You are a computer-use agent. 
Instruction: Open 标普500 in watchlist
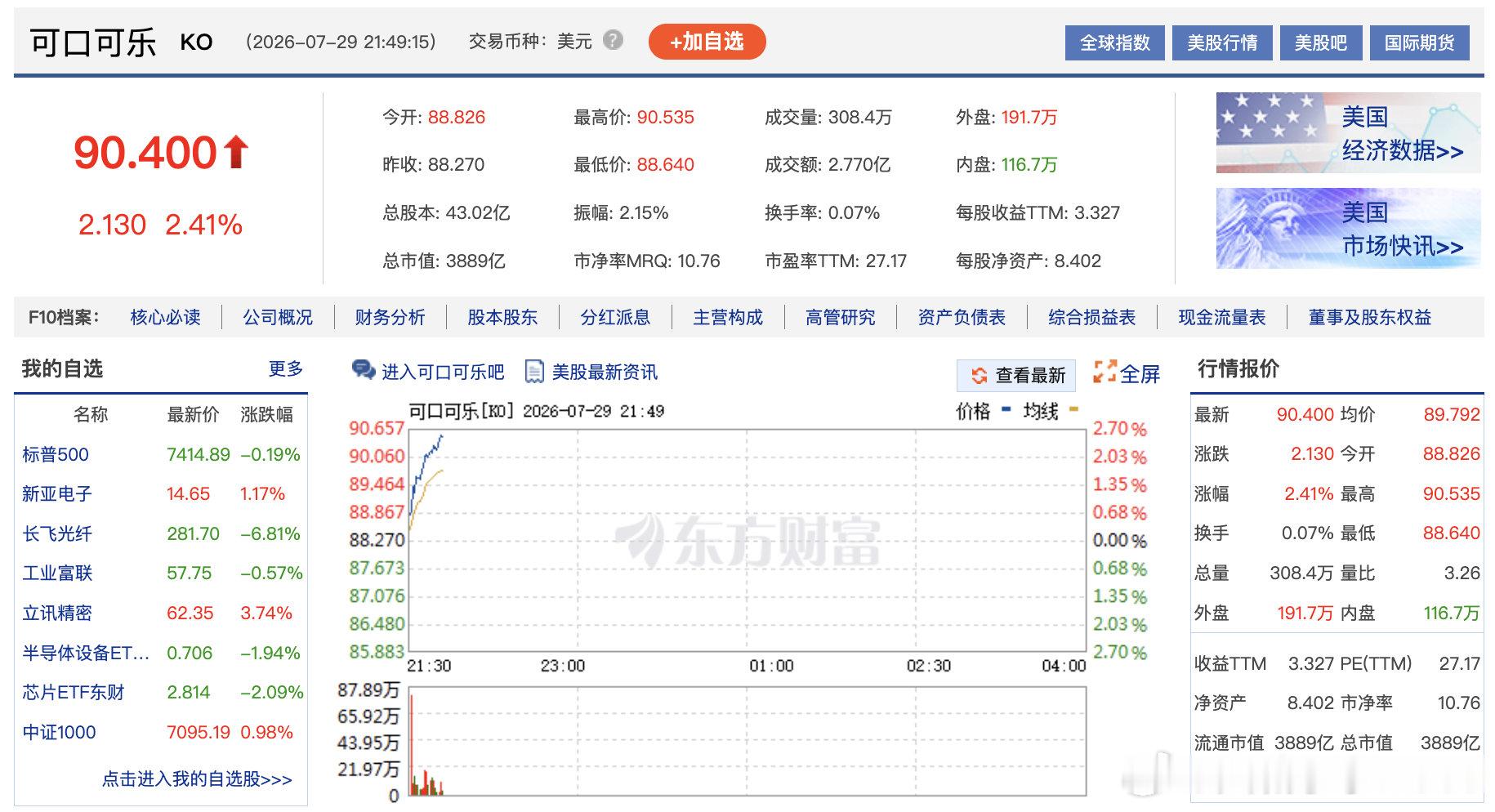click(x=56, y=454)
